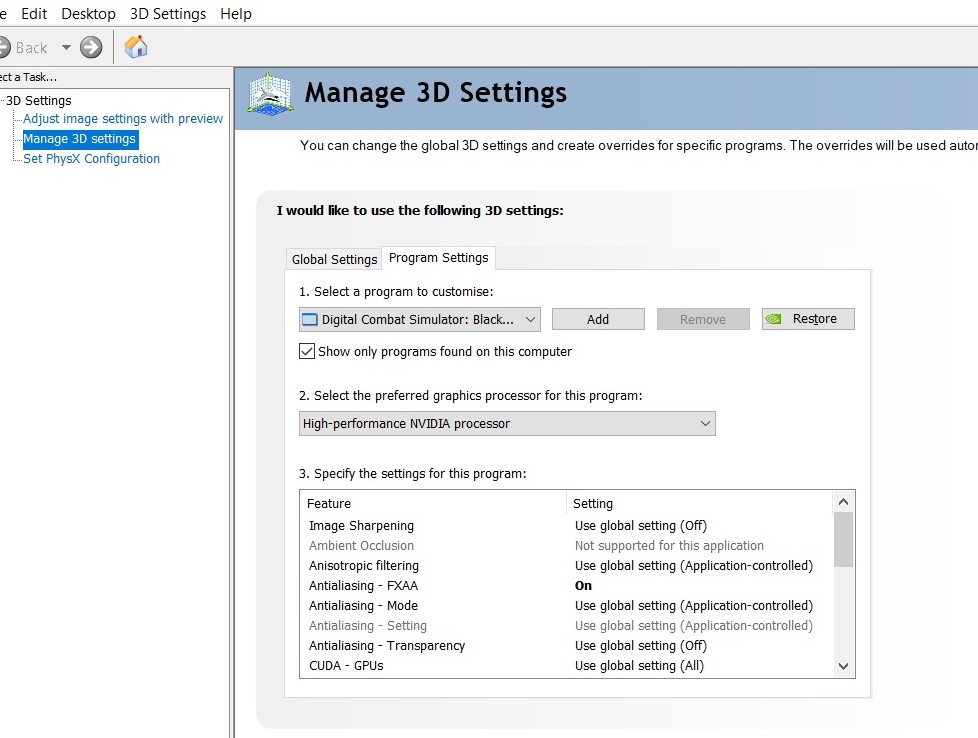Click the Restore button
Viewport: 978px width, 738px height.
click(808, 319)
